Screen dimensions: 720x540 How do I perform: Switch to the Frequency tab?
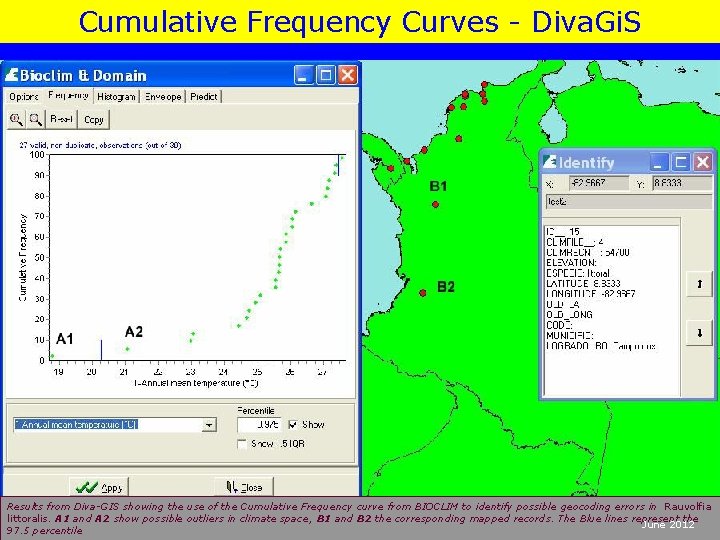68,95
